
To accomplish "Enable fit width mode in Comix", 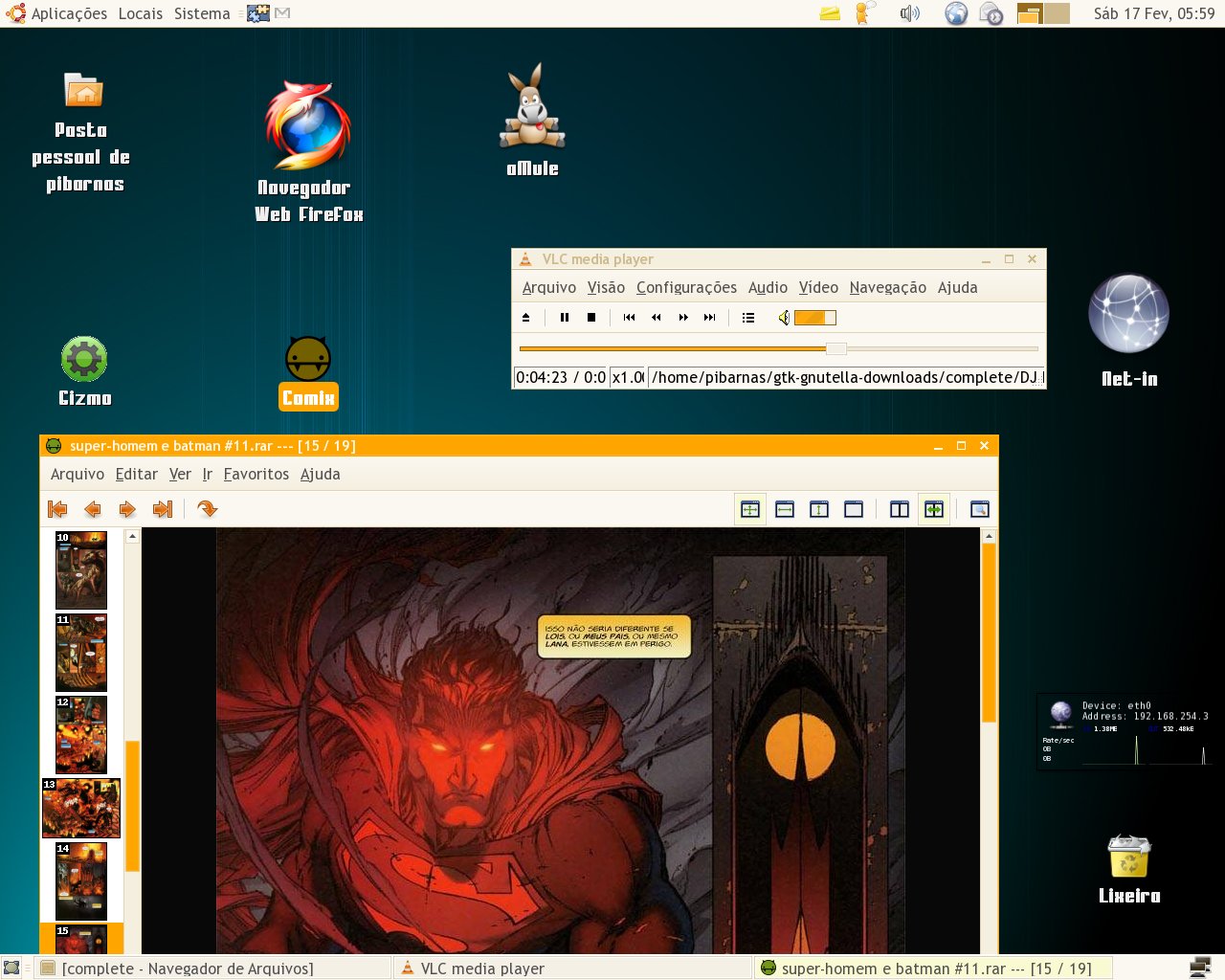I will click(x=785, y=509).
